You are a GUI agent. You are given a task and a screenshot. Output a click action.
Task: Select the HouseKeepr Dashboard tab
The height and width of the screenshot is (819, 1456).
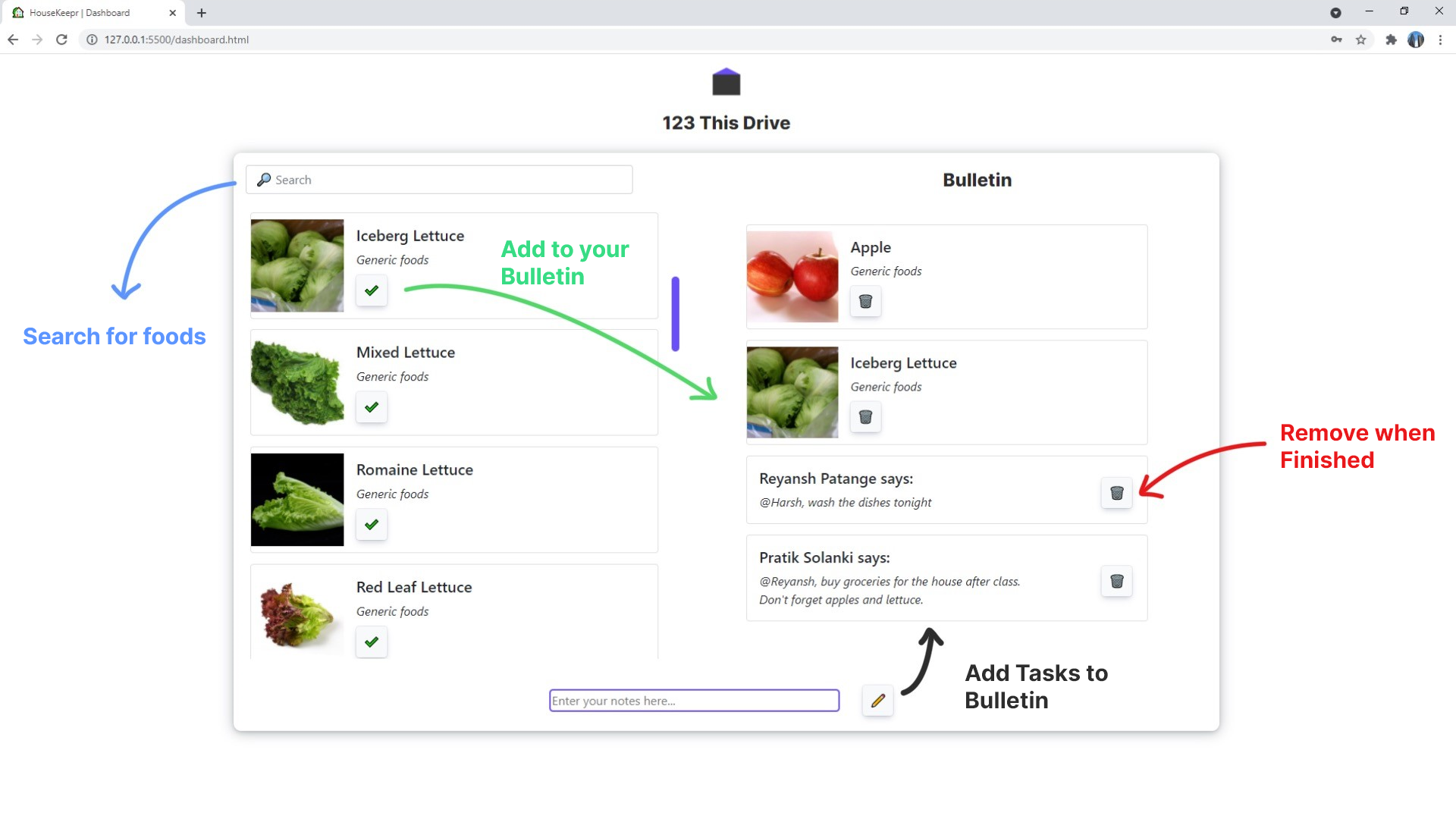93,13
